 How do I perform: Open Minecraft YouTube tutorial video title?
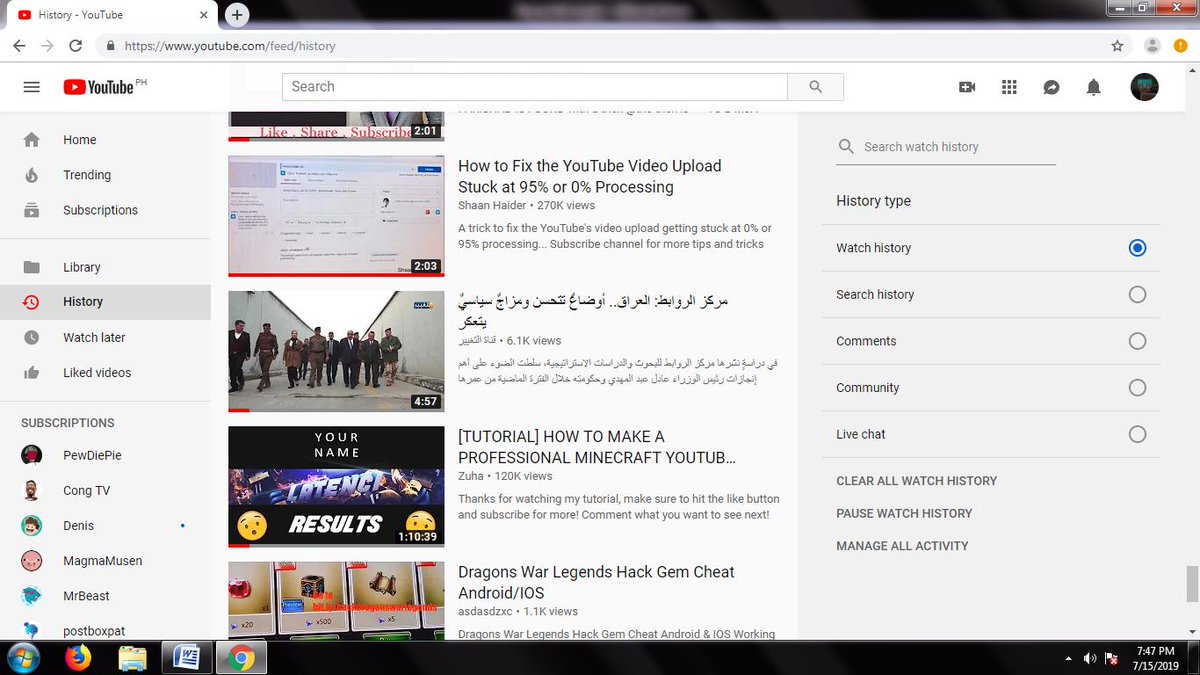[x=597, y=447]
